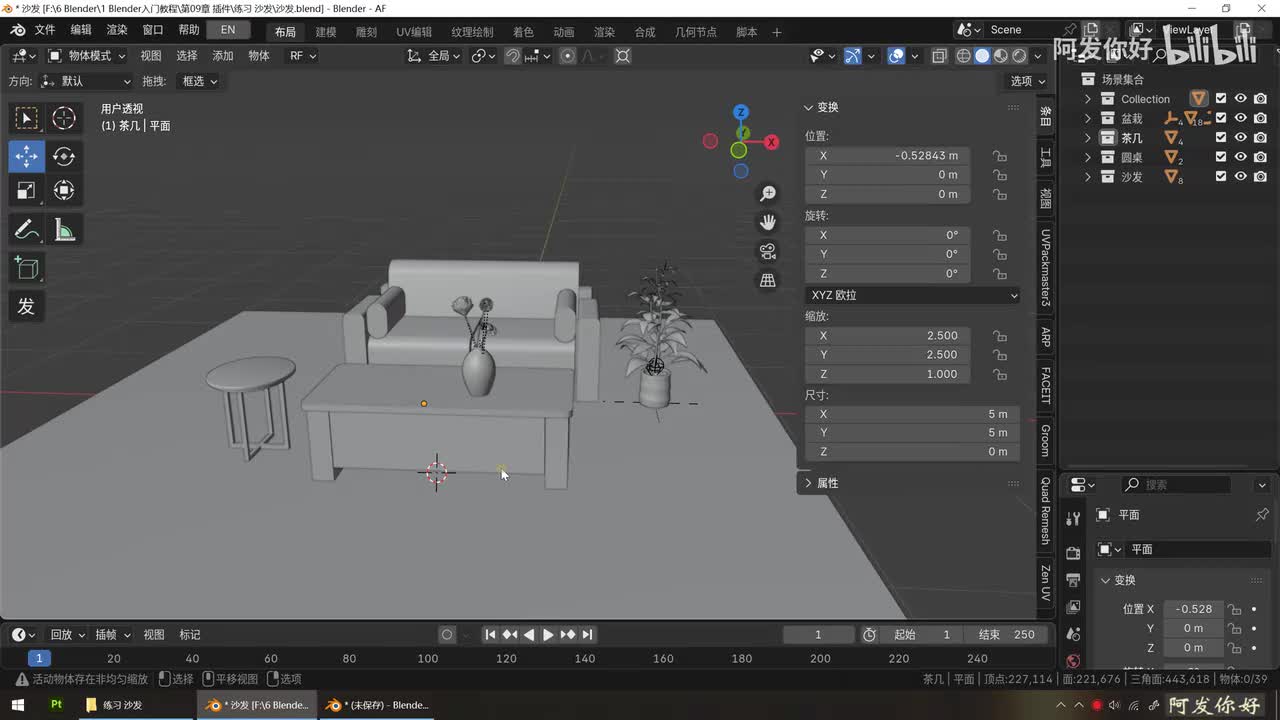Screen dimensions: 1280x720
Task: Choose the Add Cube tool
Action: tap(27, 268)
